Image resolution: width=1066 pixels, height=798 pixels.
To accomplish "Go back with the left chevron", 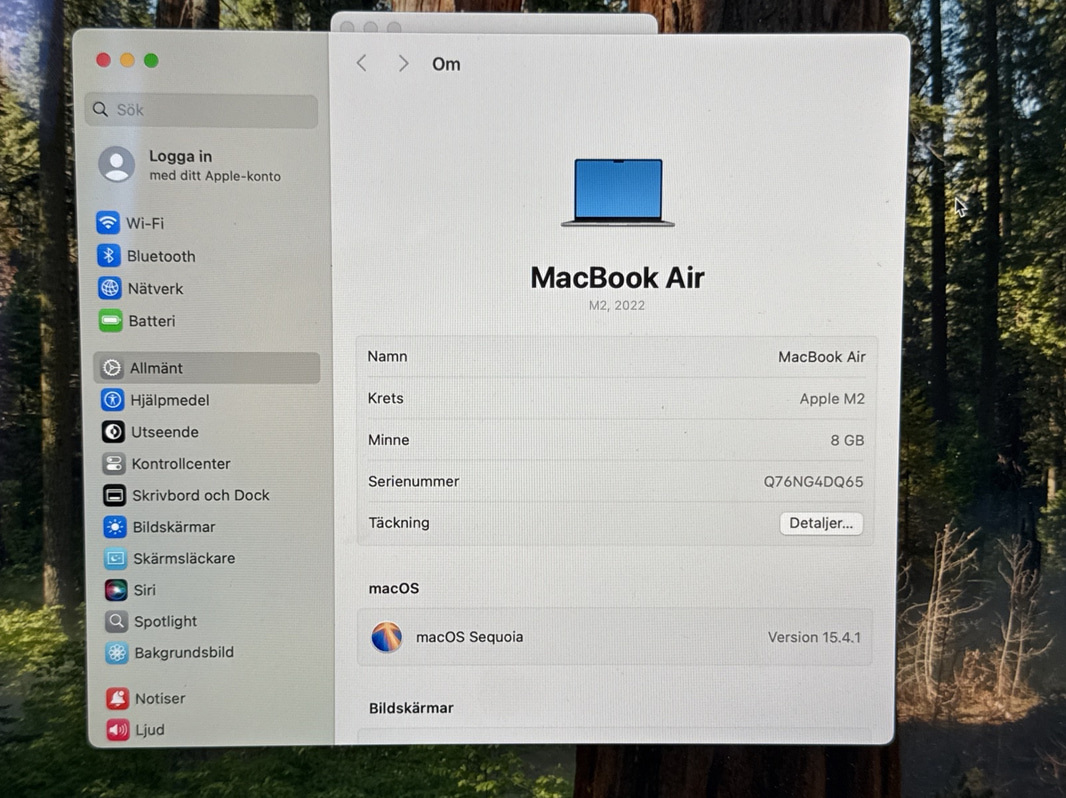I will (x=362, y=63).
